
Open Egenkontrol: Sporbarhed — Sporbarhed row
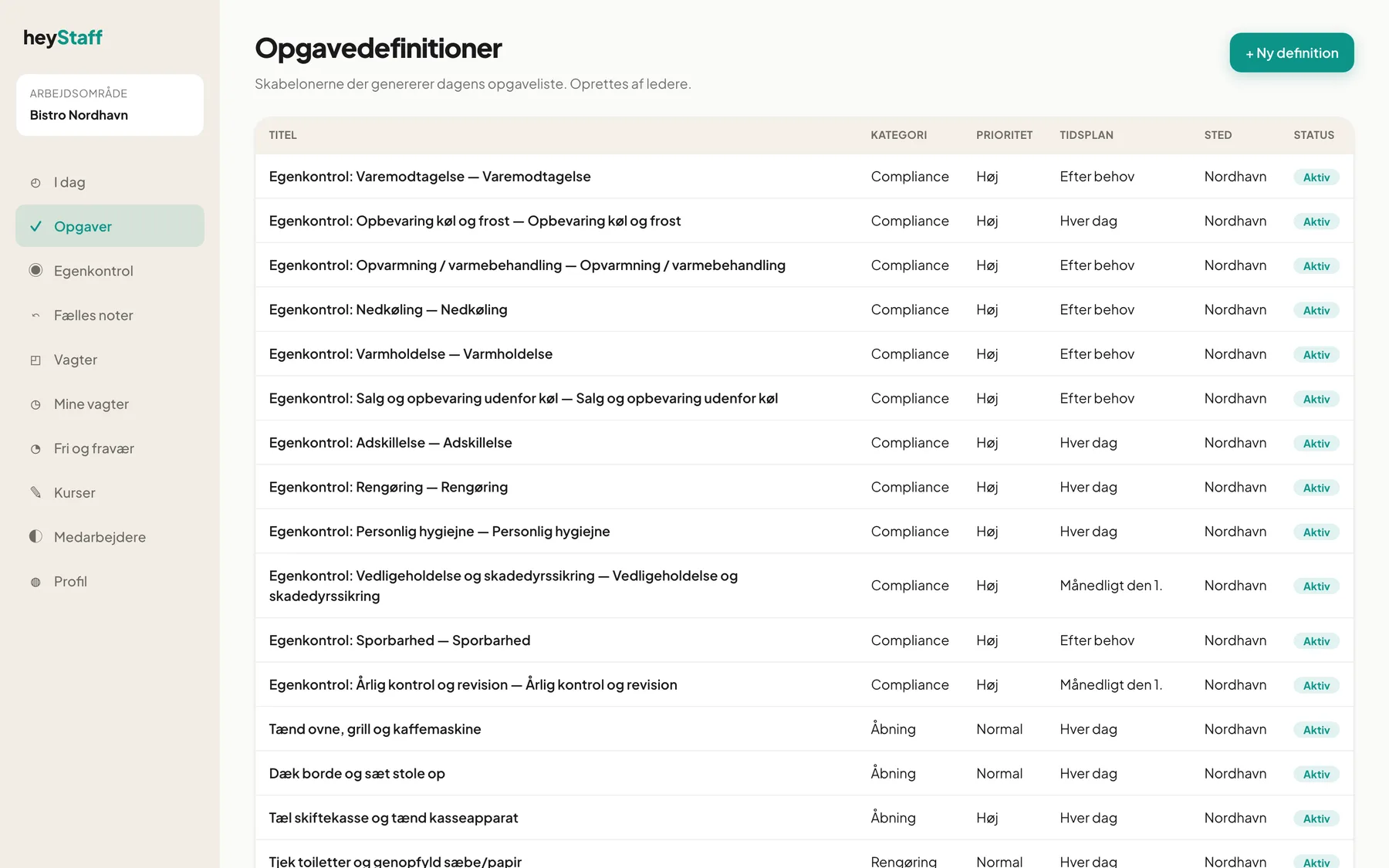pyautogui.click(x=804, y=640)
